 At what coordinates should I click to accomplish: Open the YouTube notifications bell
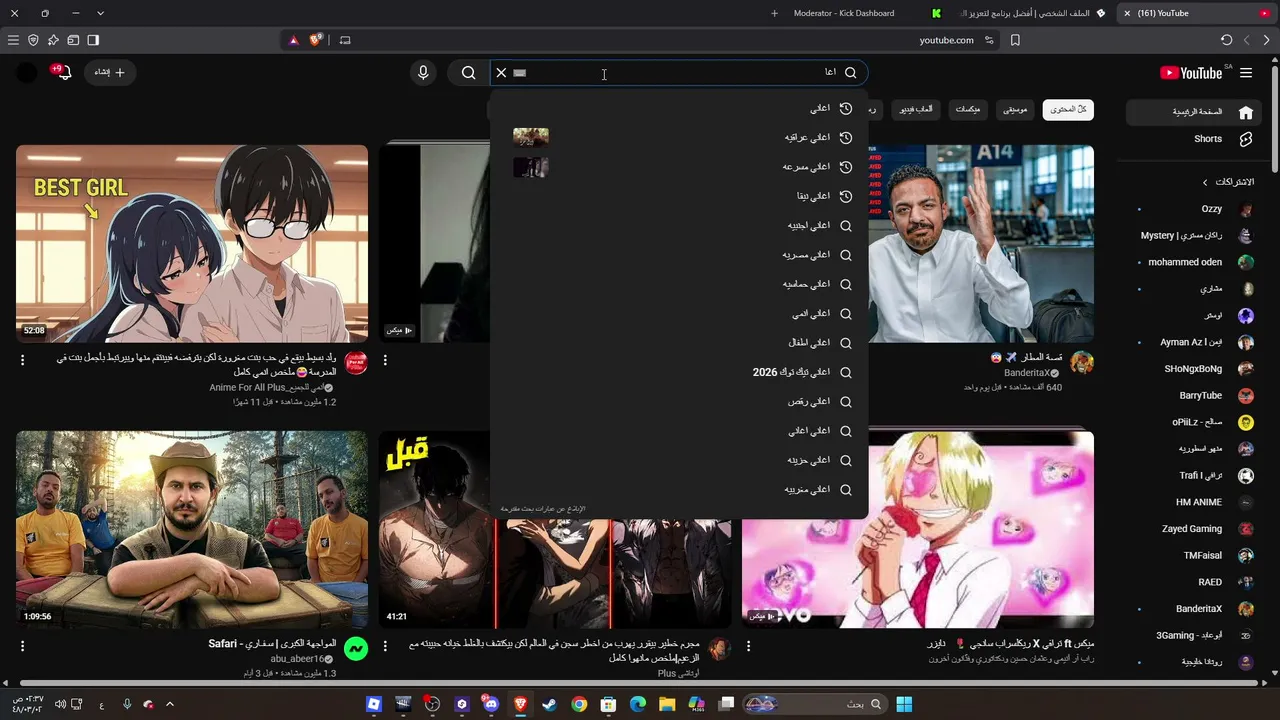64,73
